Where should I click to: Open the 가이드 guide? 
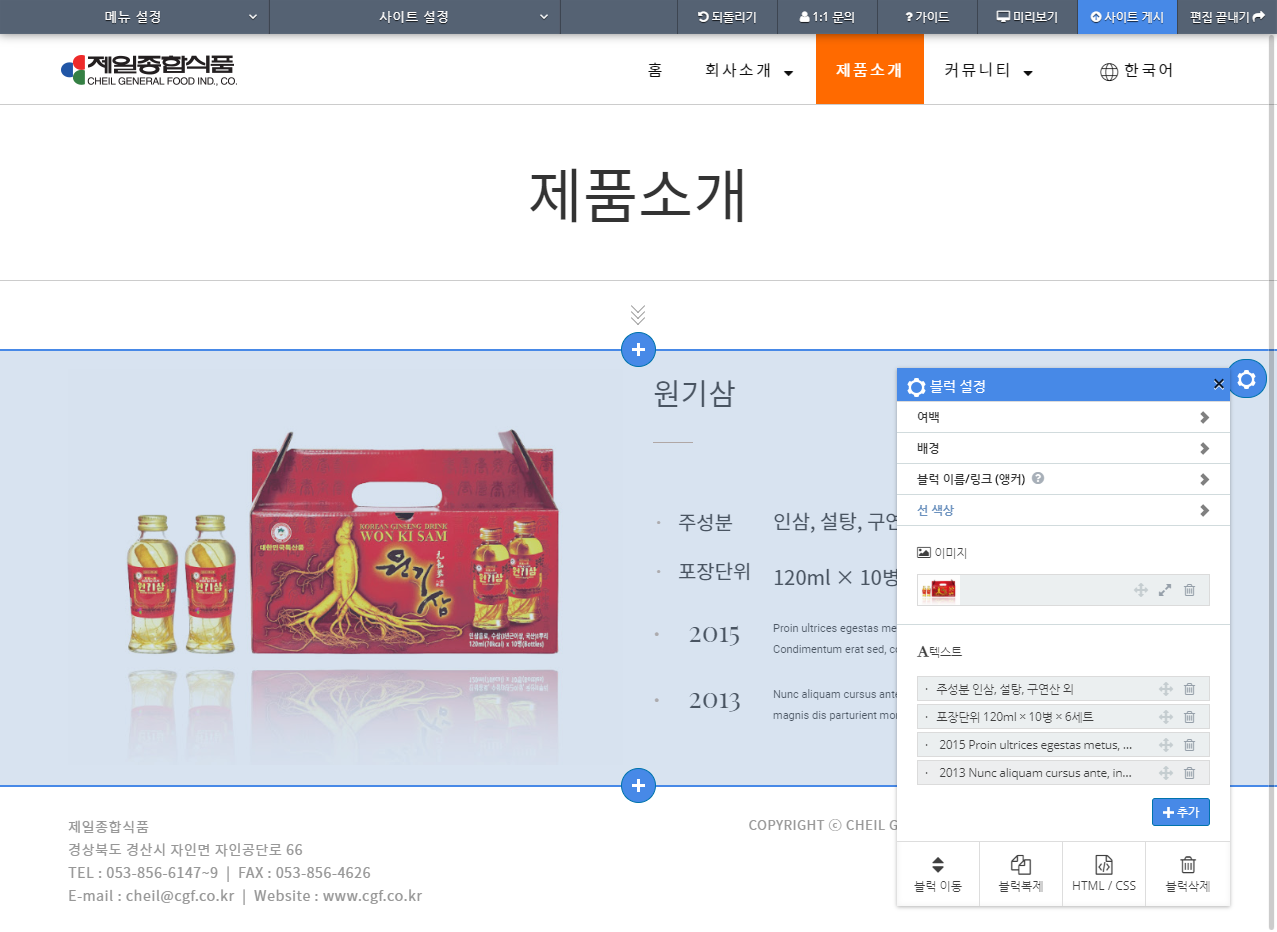(x=927, y=17)
